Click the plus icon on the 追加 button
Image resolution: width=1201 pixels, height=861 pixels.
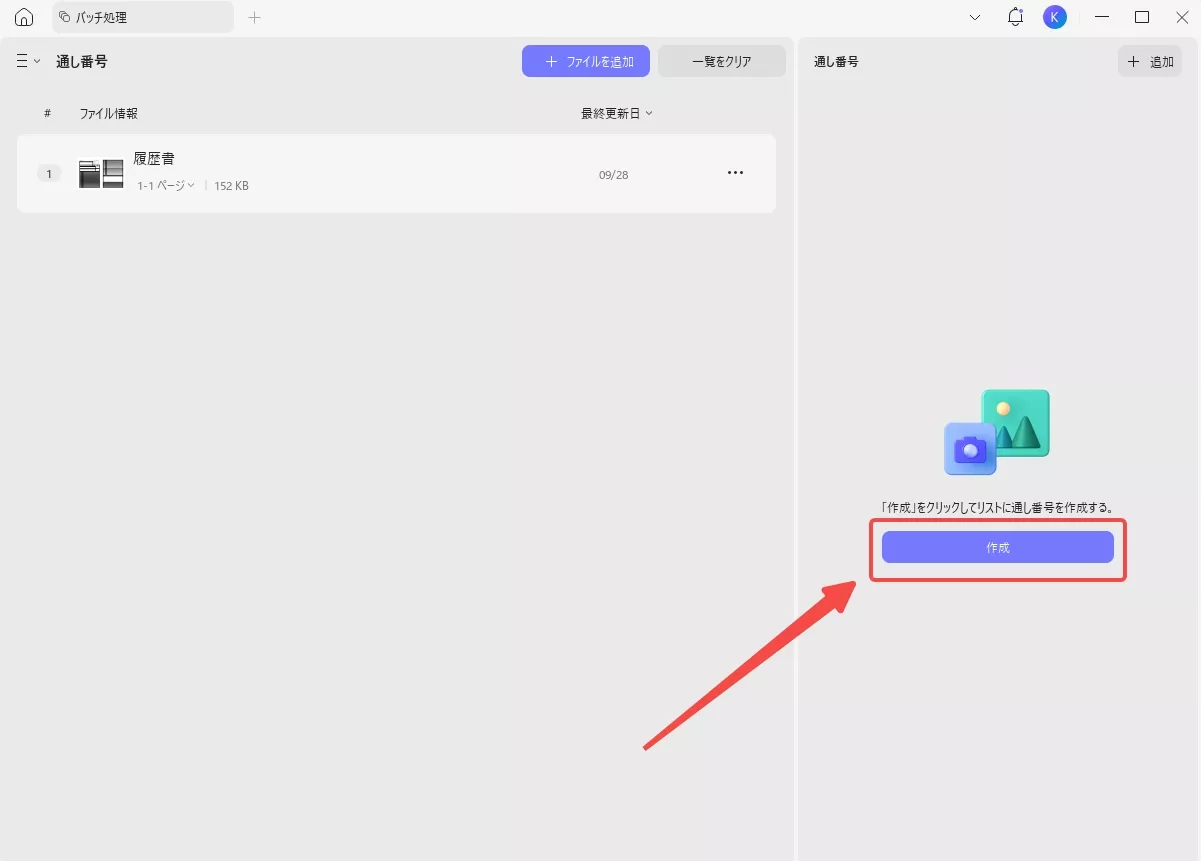coord(1135,61)
